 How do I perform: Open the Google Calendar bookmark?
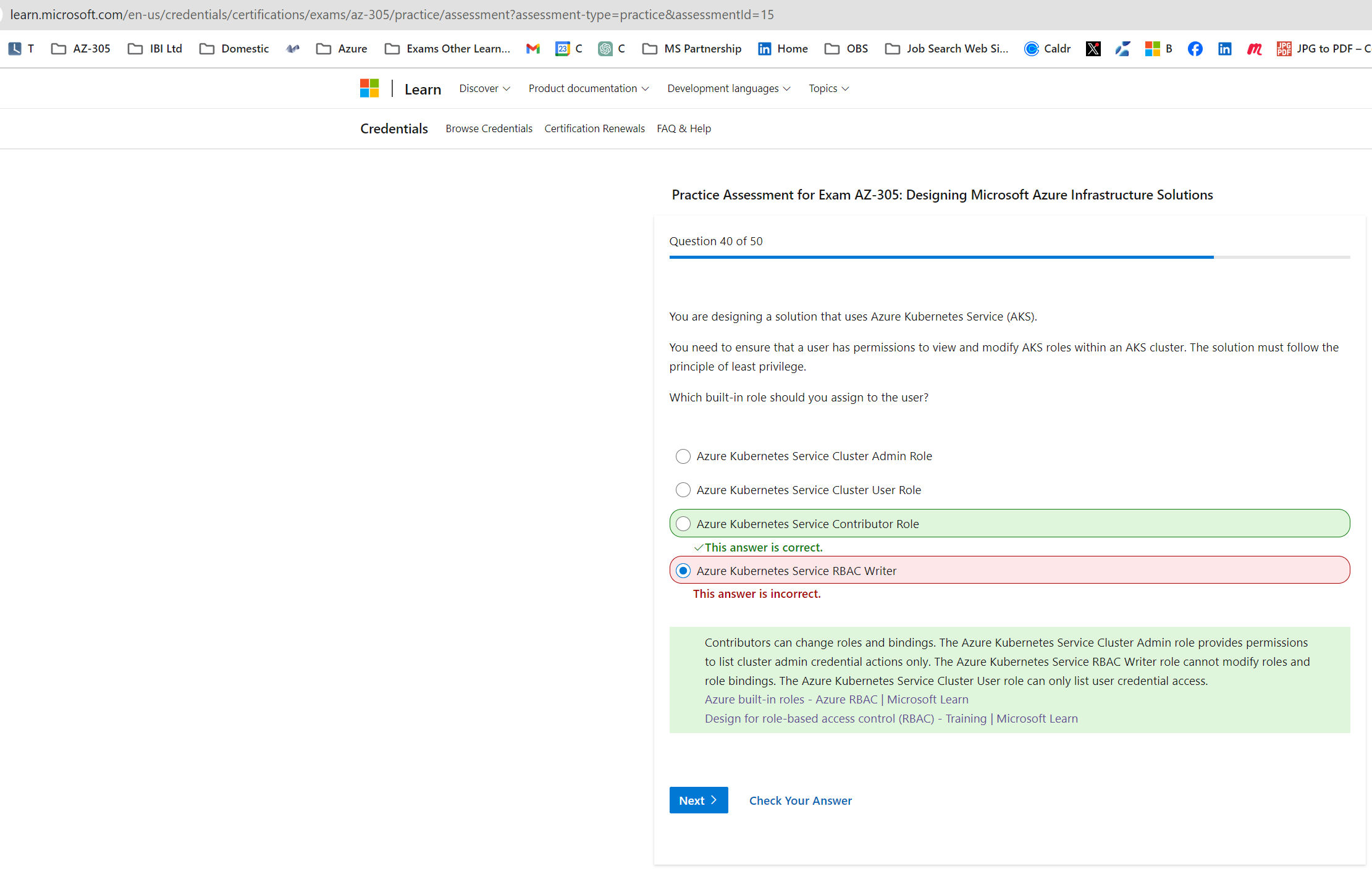(569, 49)
